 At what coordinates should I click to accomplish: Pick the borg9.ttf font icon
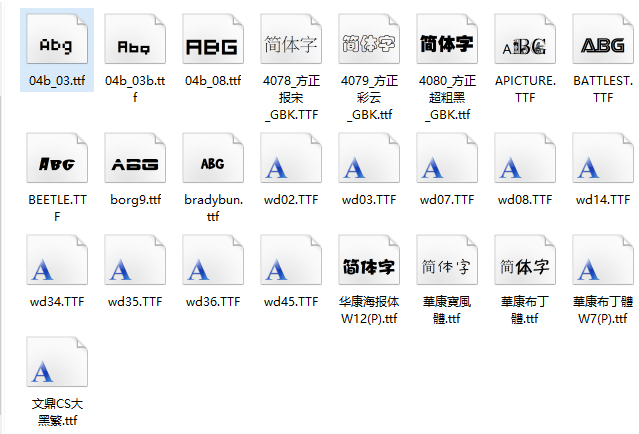point(135,160)
